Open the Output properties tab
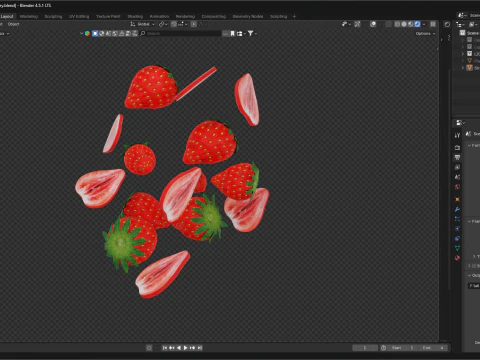This screenshot has width=480, height=360. coord(457,157)
